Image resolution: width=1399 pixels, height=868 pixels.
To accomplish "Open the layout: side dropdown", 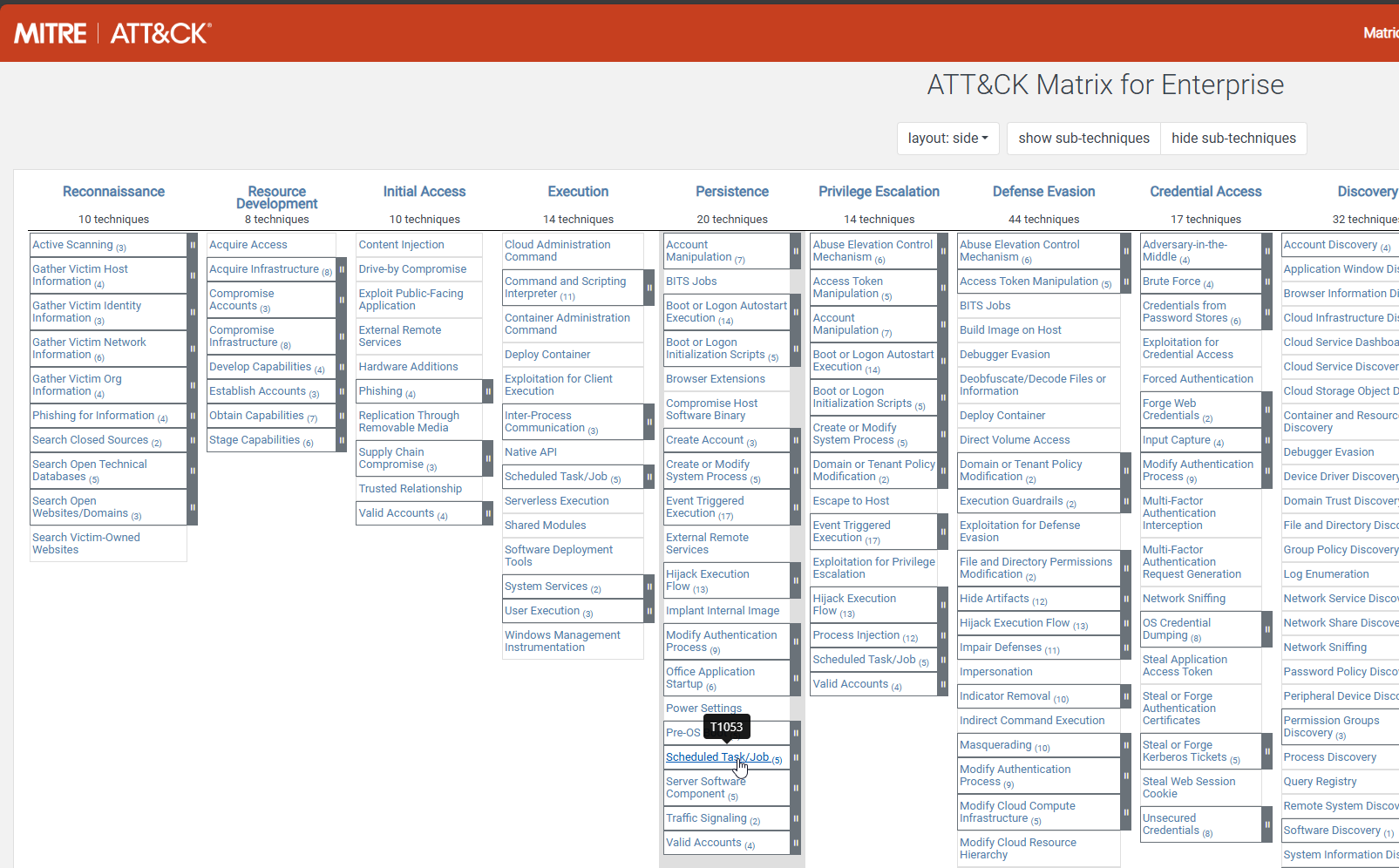I will (x=947, y=138).
